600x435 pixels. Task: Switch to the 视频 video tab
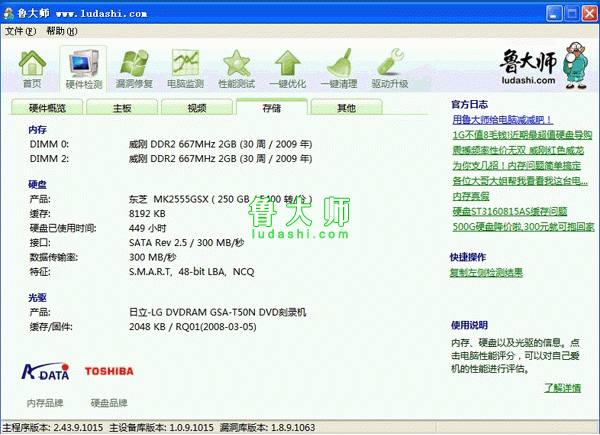click(197, 108)
